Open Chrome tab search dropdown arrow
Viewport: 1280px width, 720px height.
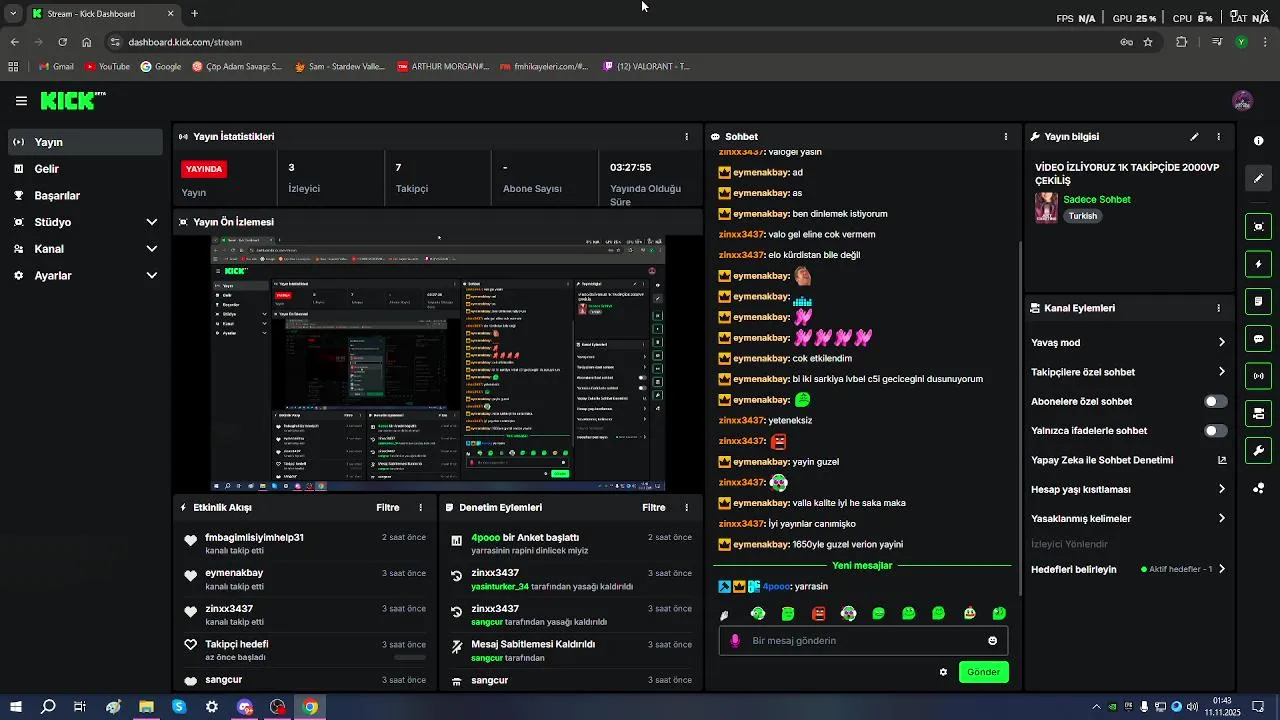tap(13, 14)
